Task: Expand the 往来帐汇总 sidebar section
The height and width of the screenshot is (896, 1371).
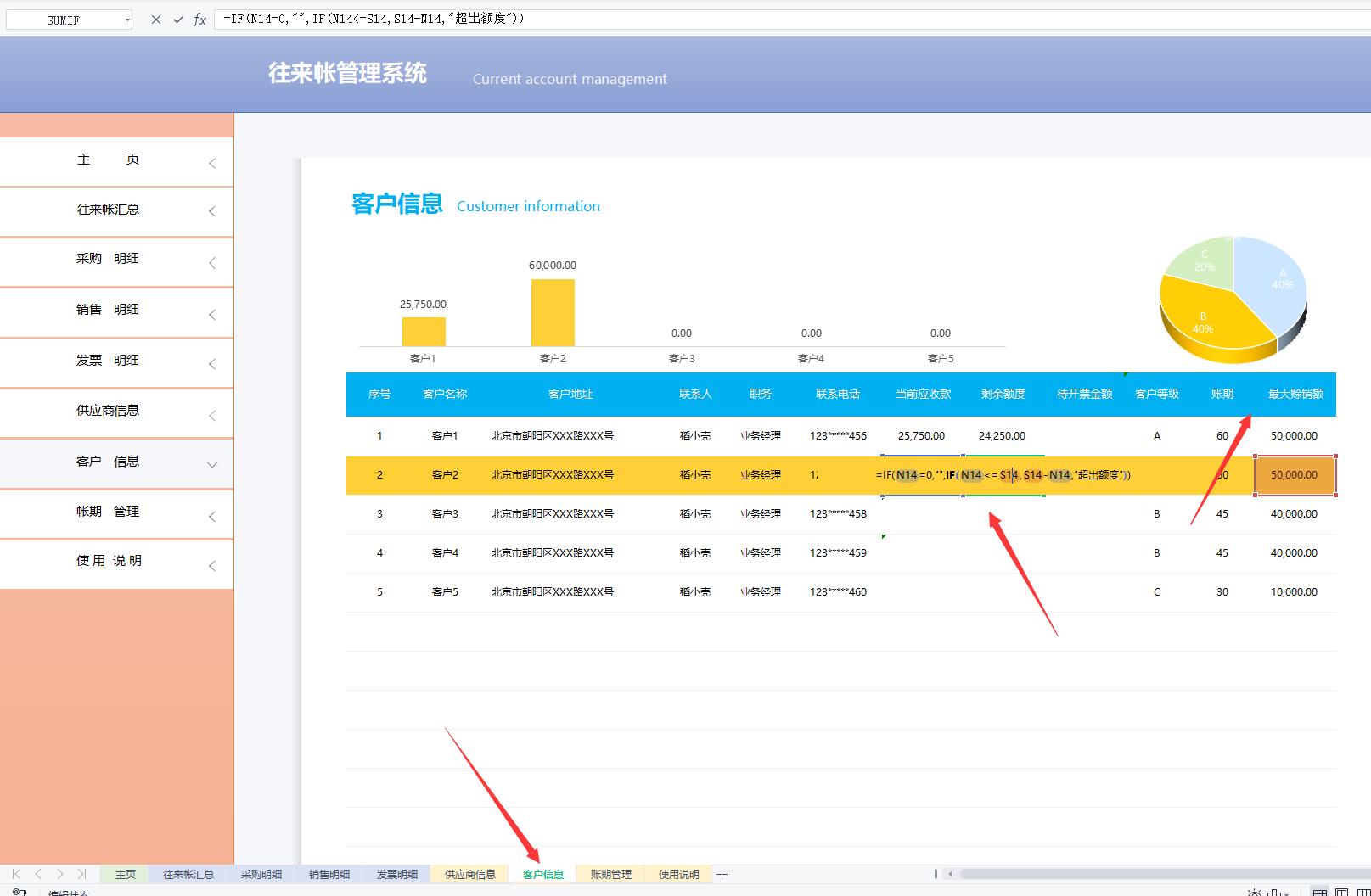Action: pyautogui.click(x=211, y=211)
